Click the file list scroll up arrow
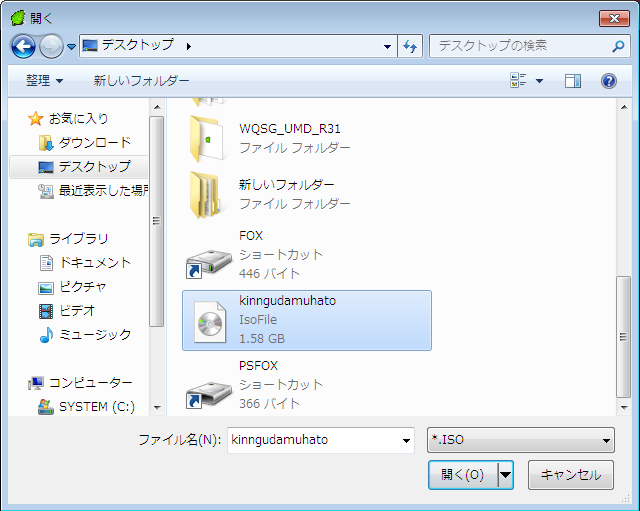The image size is (640, 511). [624, 107]
